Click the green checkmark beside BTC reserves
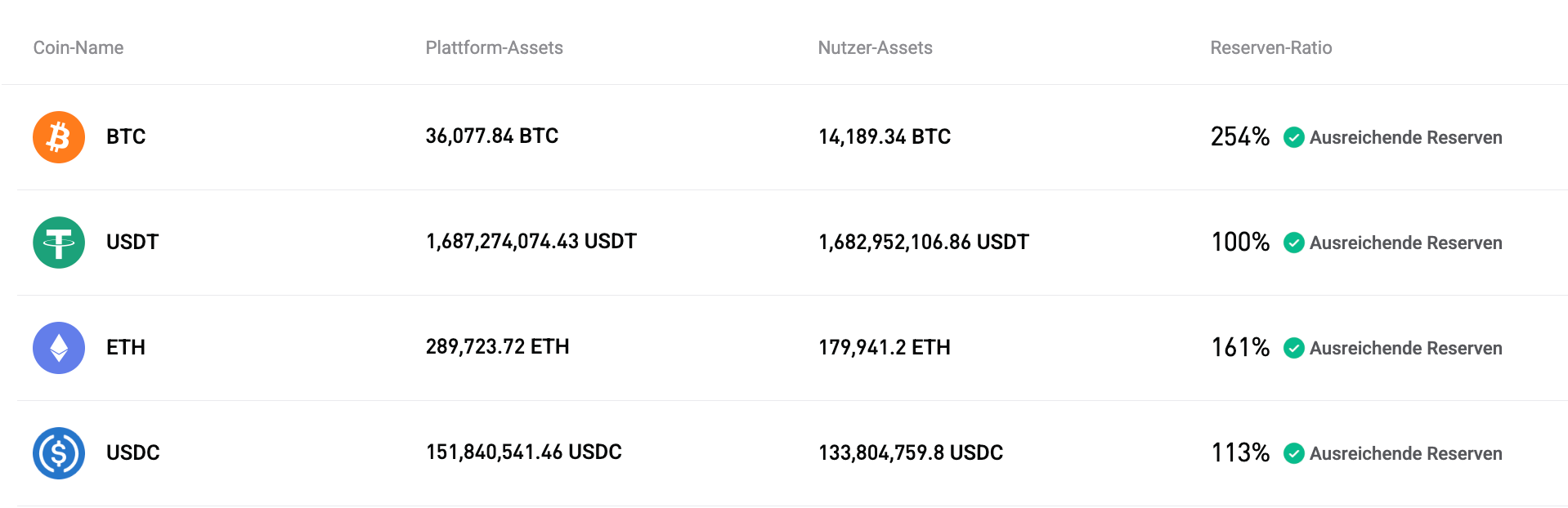1568x508 pixels. [x=1294, y=137]
